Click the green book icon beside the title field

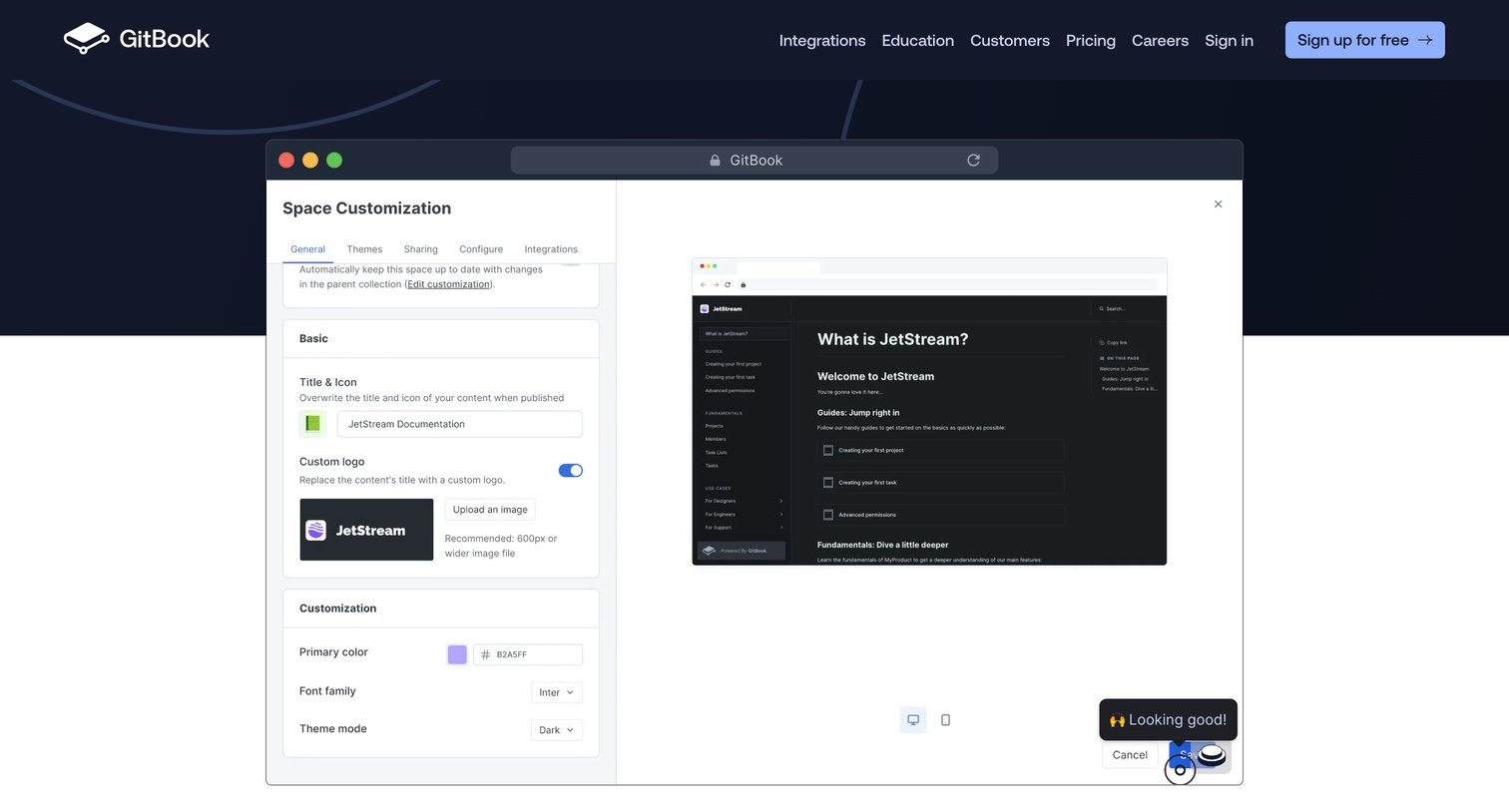coord(312,423)
